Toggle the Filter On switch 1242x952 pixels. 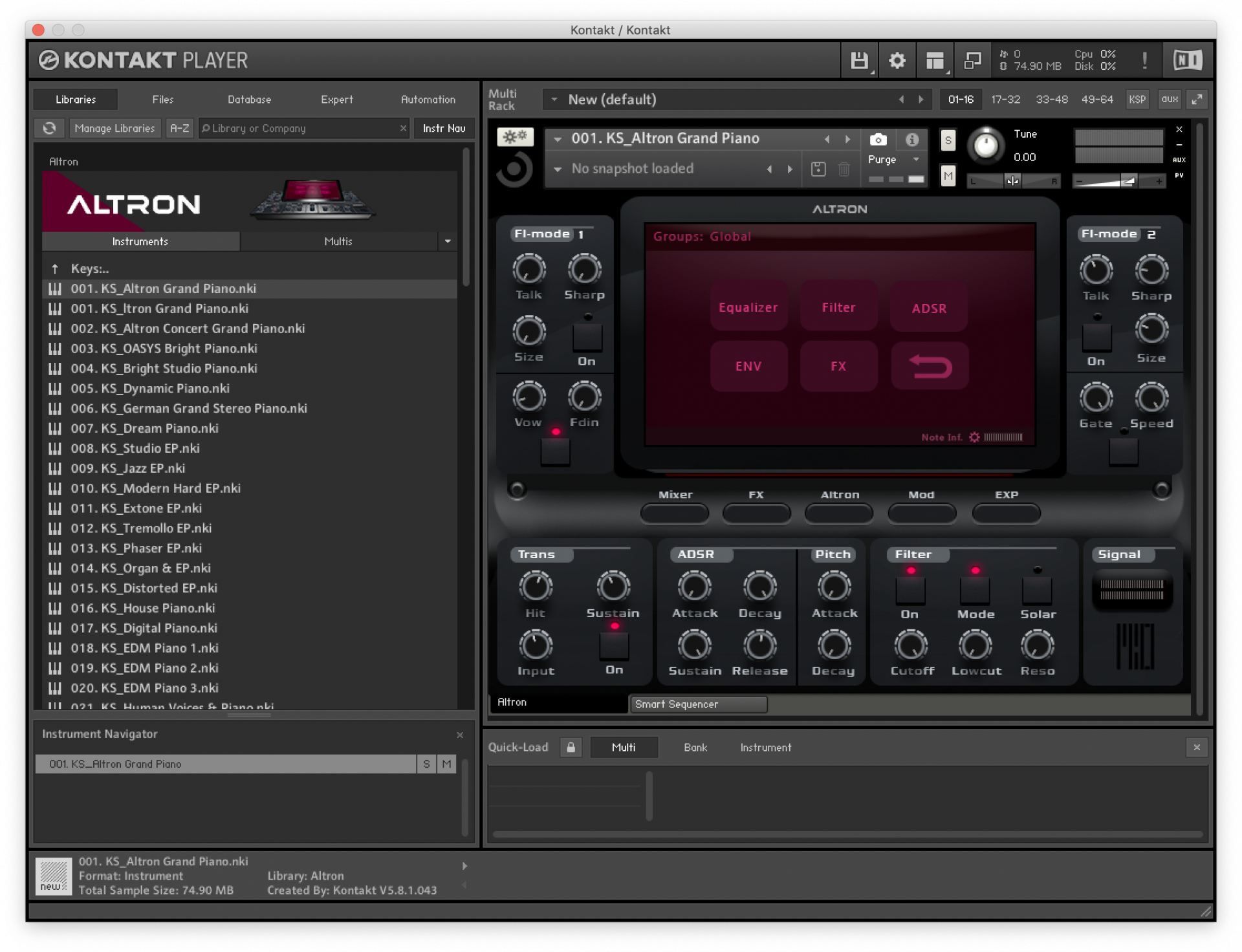coord(910,589)
